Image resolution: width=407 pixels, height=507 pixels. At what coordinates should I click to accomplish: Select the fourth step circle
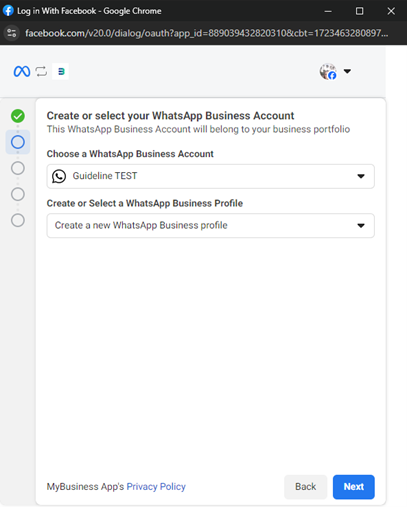click(18, 194)
